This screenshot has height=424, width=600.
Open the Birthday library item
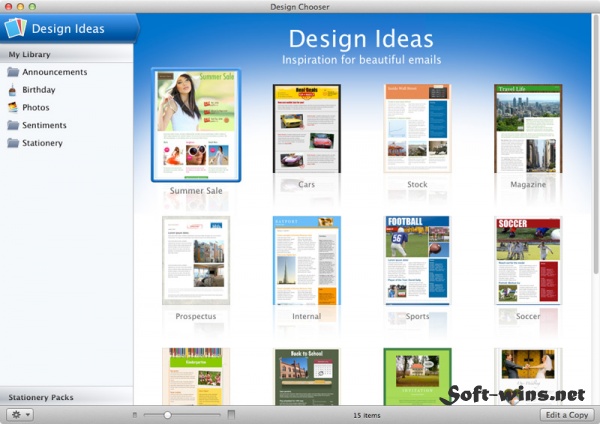tap(67, 90)
